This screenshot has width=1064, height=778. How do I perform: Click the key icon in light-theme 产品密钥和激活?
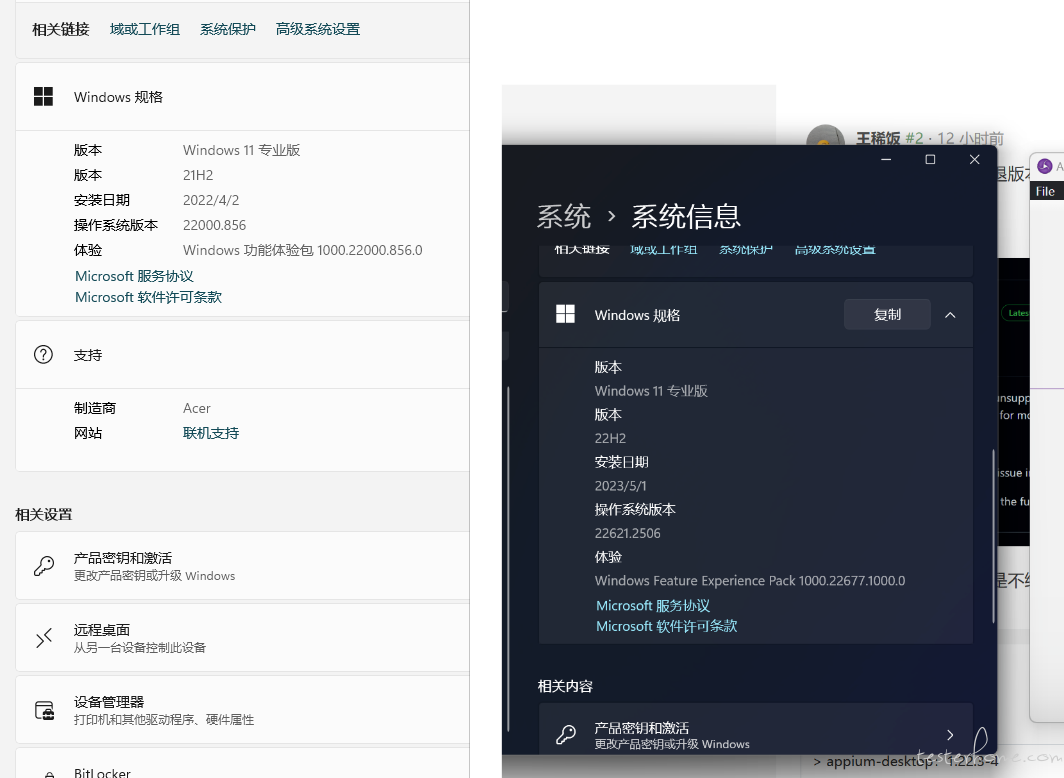tap(44, 566)
